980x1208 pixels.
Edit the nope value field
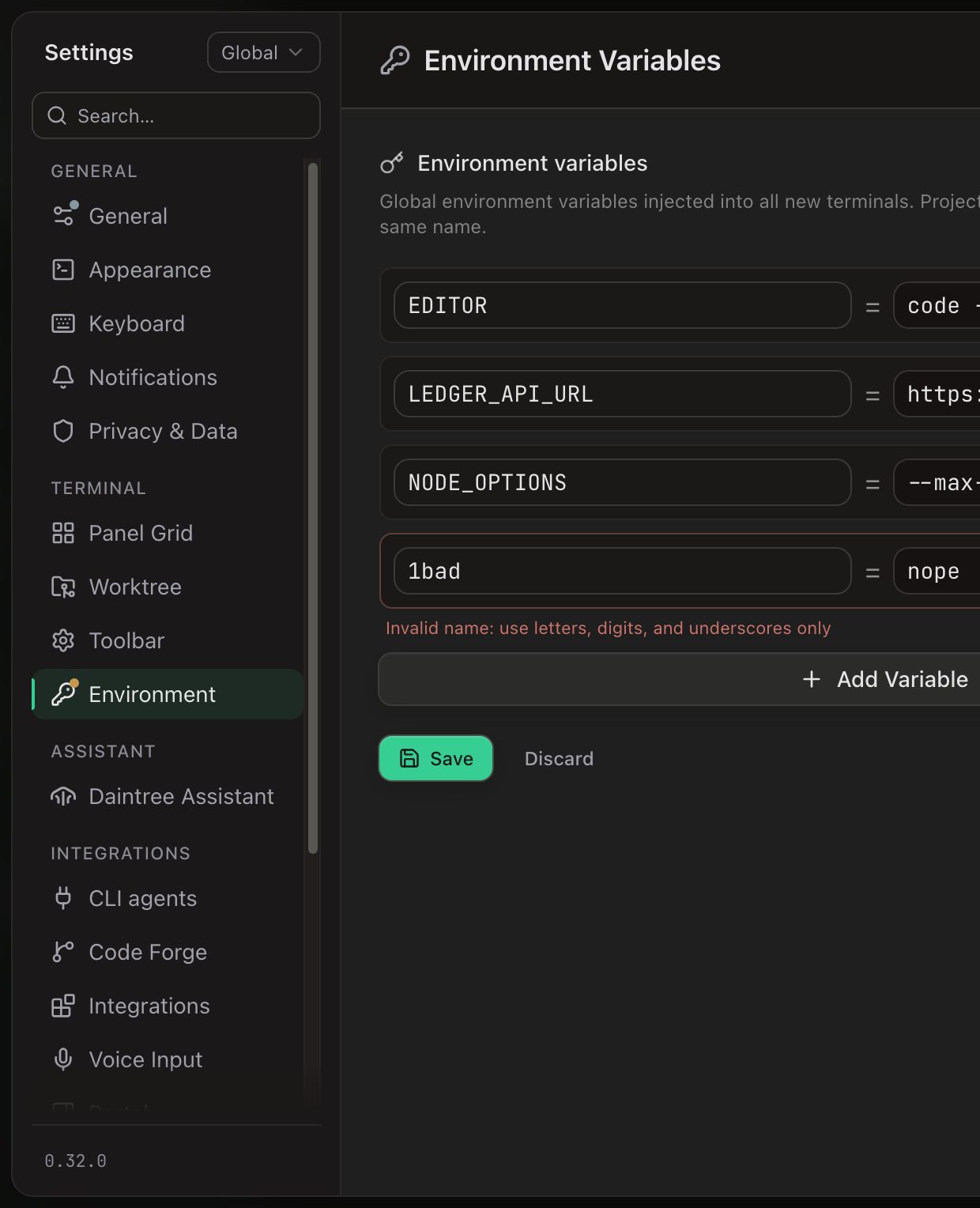[x=937, y=571]
